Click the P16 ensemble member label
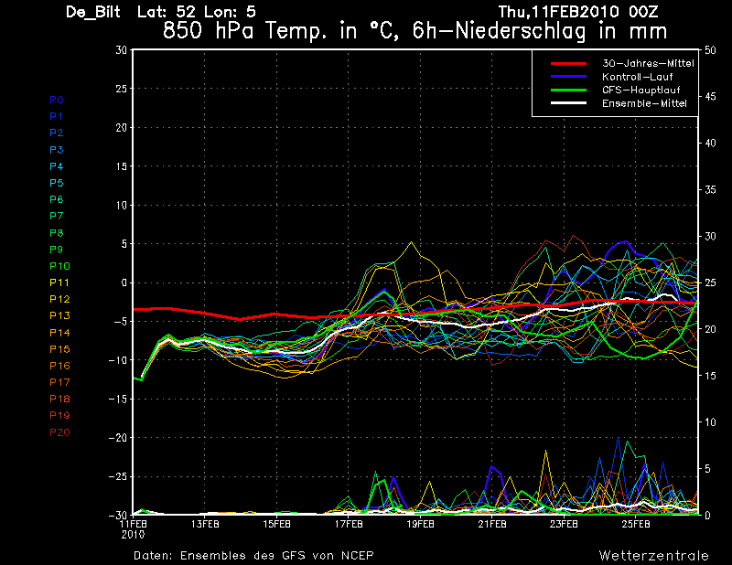The image size is (732, 565). 60,366
